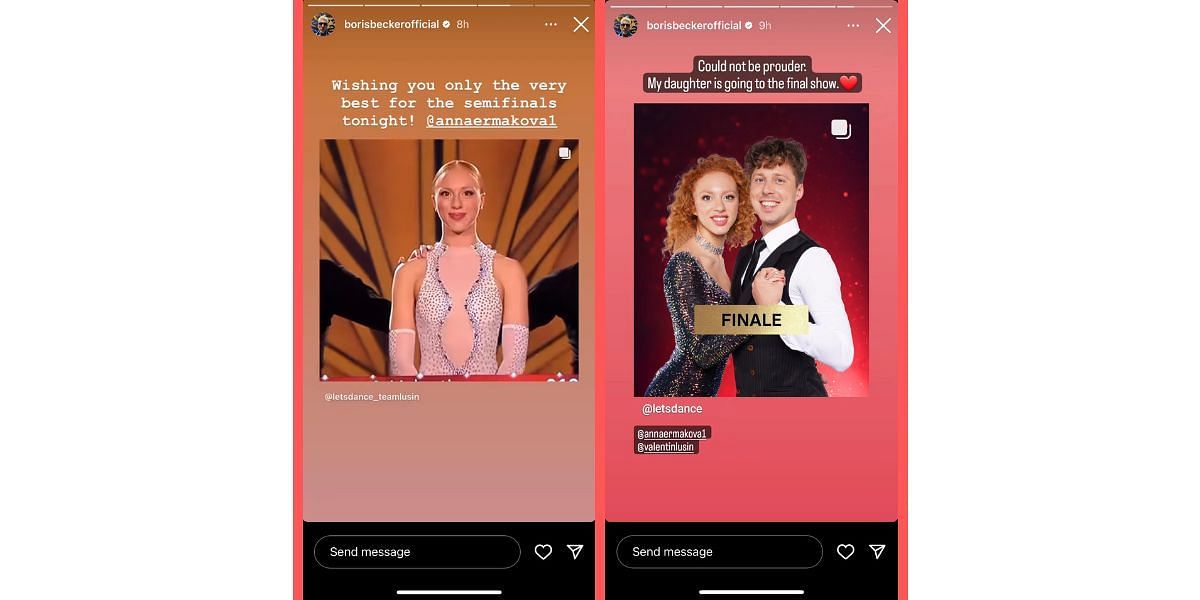
Task: Open more options on the right story
Action: point(853,25)
